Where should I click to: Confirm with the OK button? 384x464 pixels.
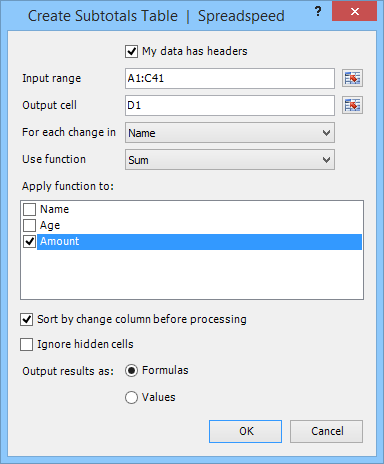tap(245, 431)
